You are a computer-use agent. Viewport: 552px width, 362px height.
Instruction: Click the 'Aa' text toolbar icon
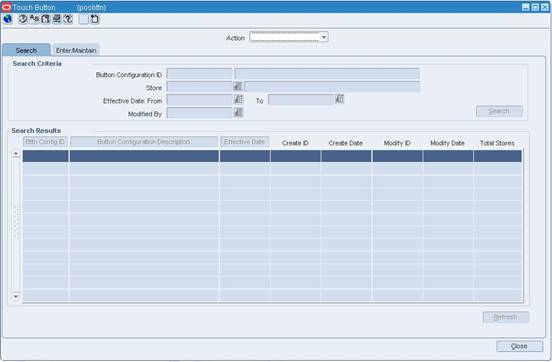[x=34, y=19]
